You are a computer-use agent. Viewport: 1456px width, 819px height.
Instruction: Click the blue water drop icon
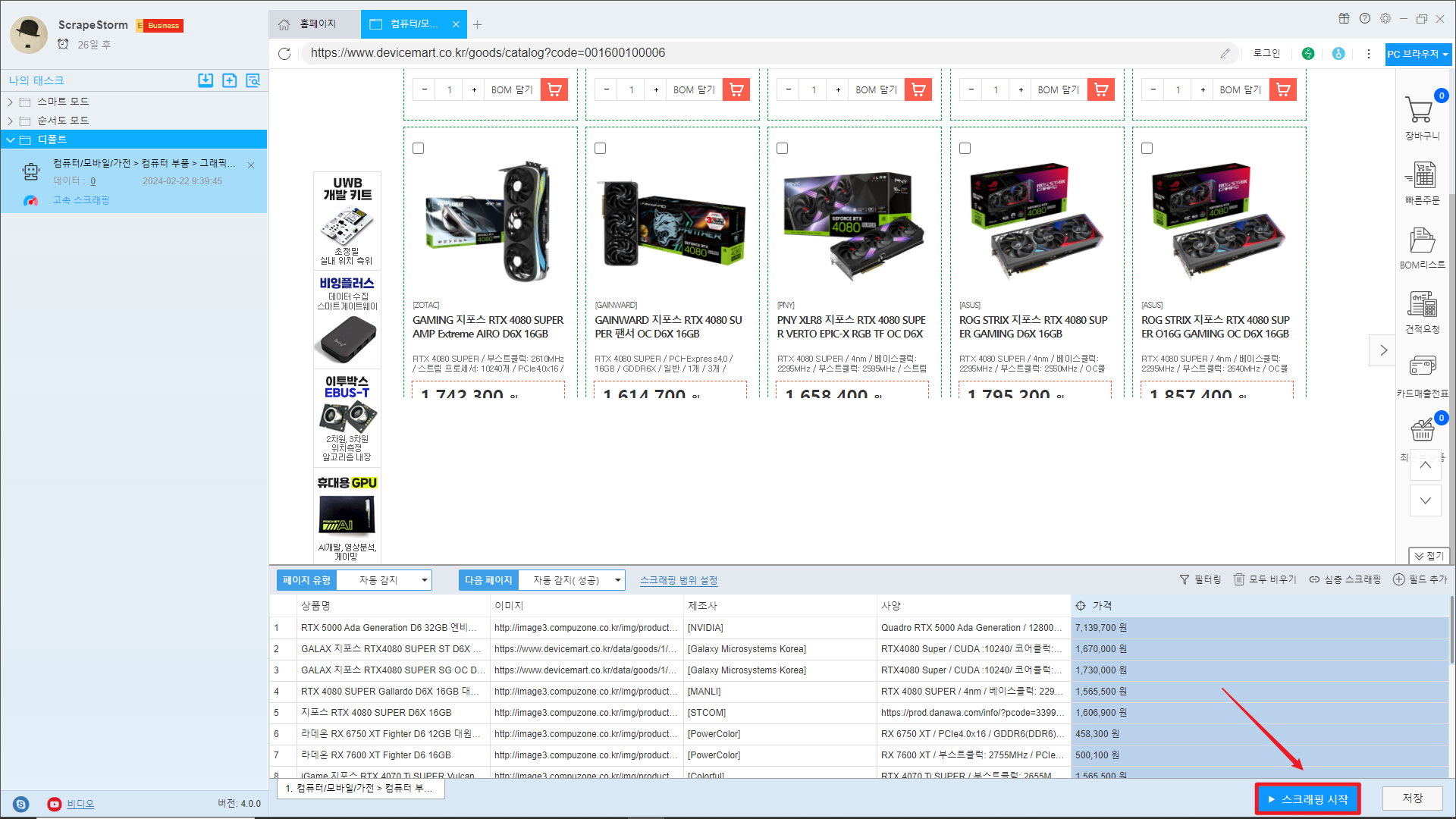1338,53
